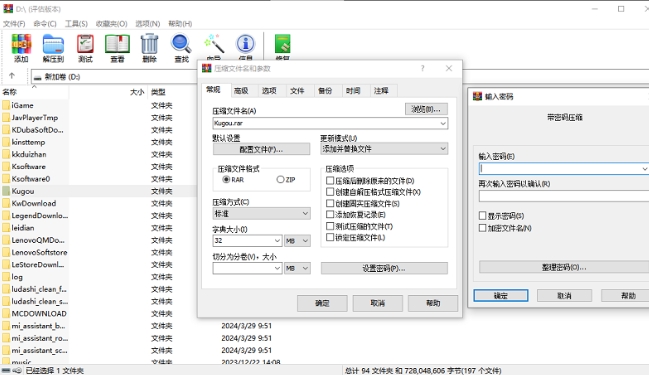649x375 pixels.
Task: Click 取消 in the archive dialog
Action: 377,303
